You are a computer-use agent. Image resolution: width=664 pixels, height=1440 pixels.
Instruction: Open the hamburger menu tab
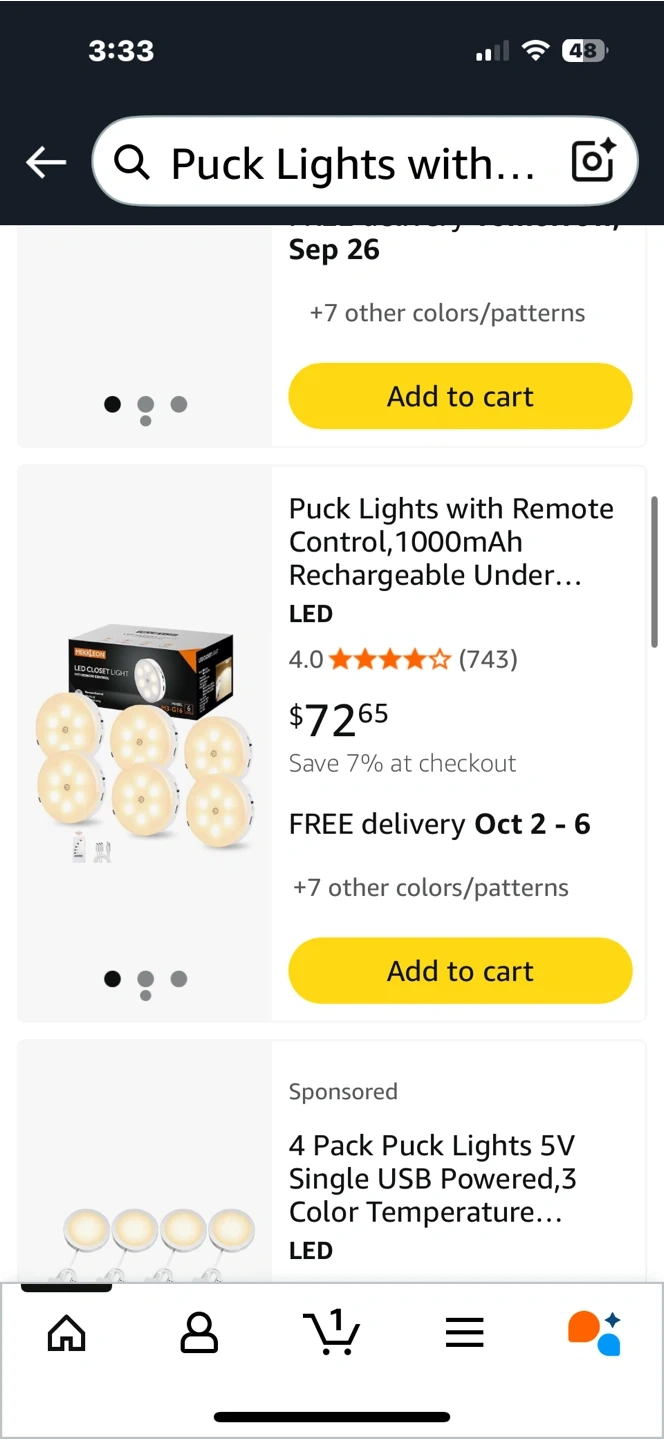click(x=464, y=1332)
